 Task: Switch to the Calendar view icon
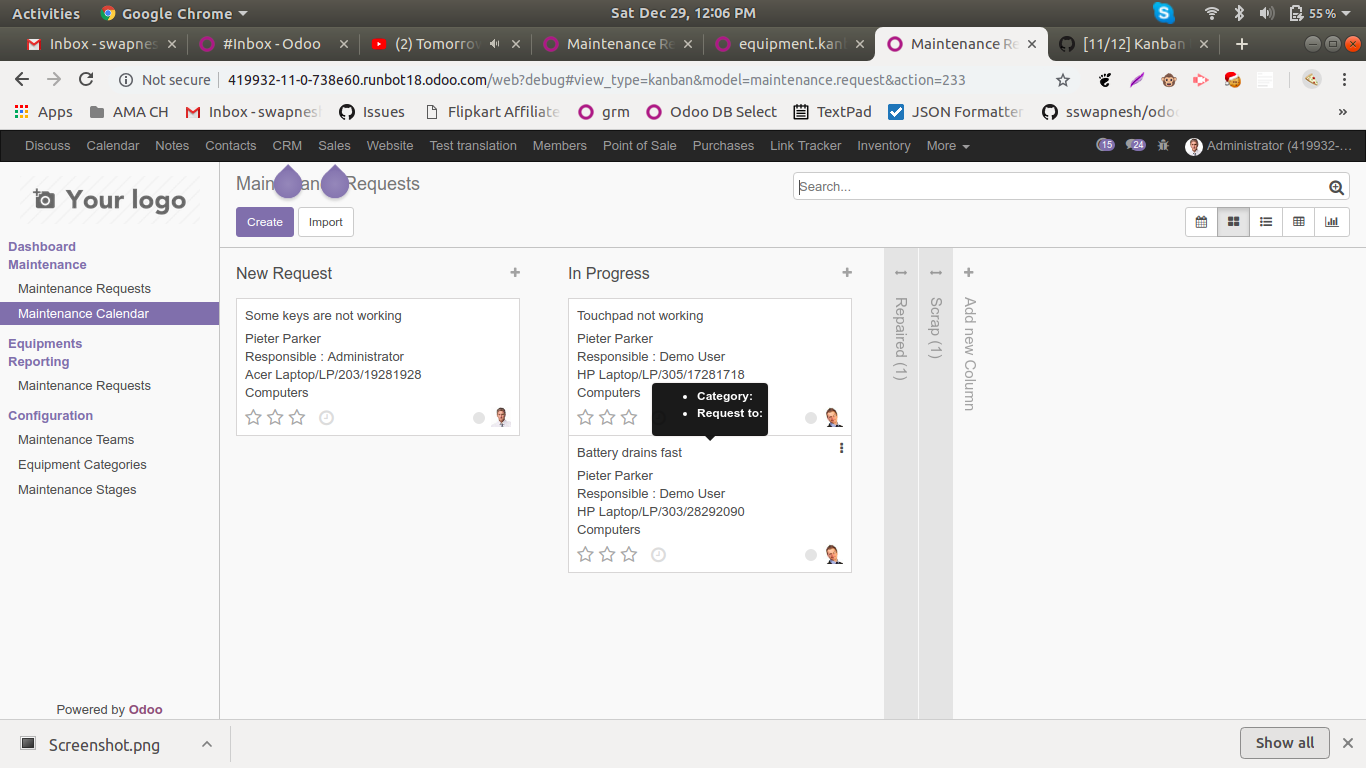1201,221
